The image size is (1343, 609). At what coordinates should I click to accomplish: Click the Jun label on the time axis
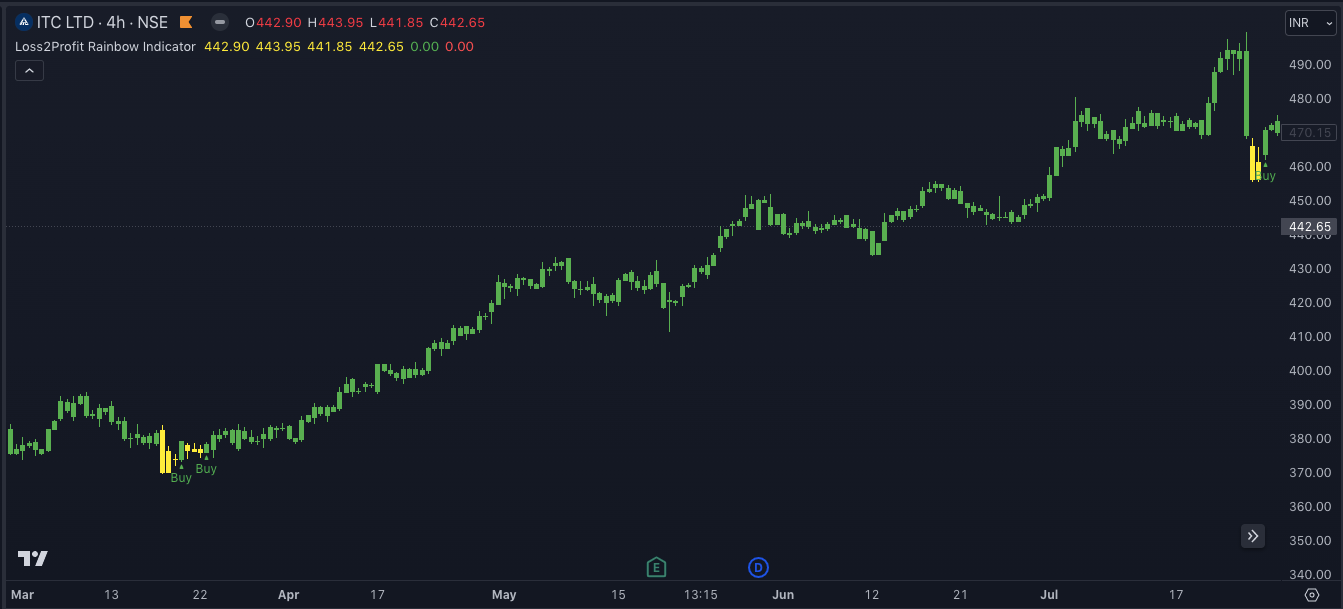(x=783, y=595)
